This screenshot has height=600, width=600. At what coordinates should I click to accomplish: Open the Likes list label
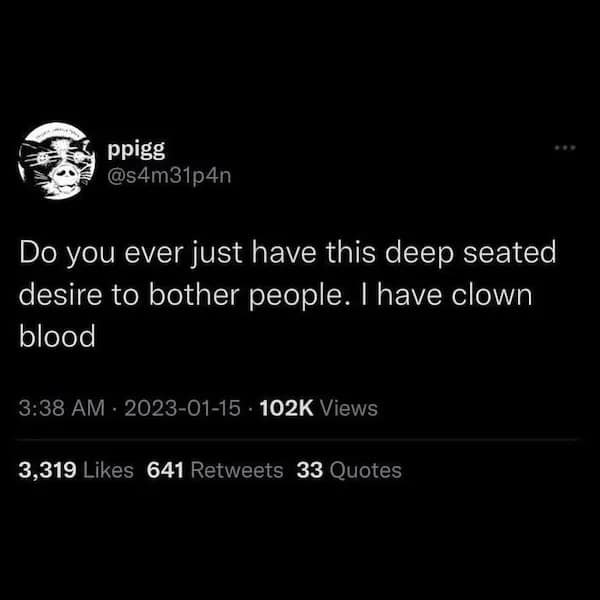pyautogui.click(x=108, y=470)
